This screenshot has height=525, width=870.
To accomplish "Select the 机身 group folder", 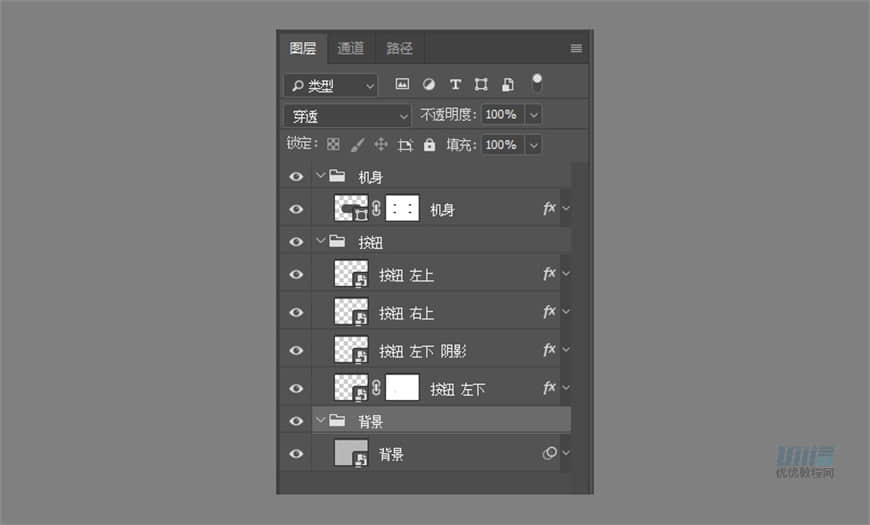I will click(x=337, y=176).
